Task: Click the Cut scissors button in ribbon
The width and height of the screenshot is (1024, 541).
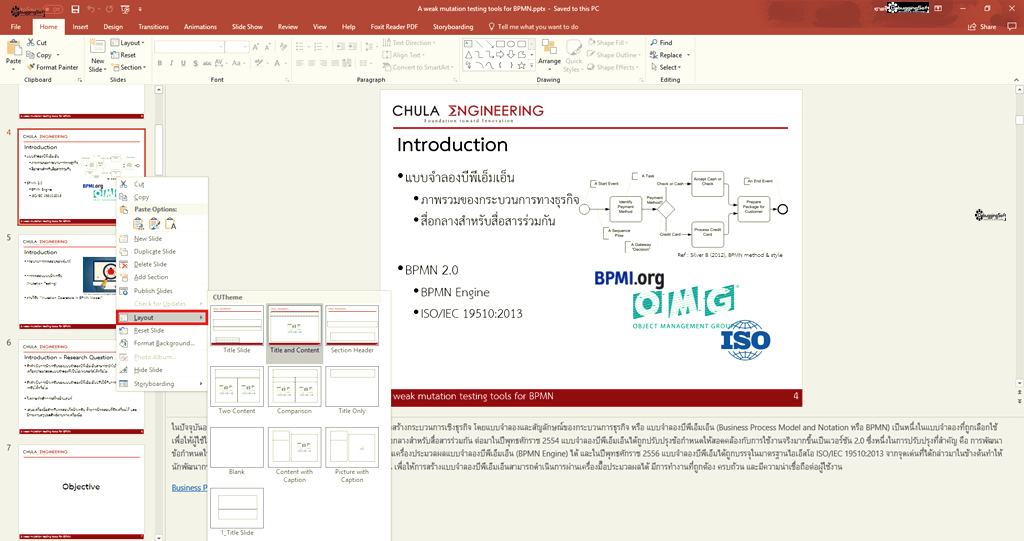Action: [37, 42]
